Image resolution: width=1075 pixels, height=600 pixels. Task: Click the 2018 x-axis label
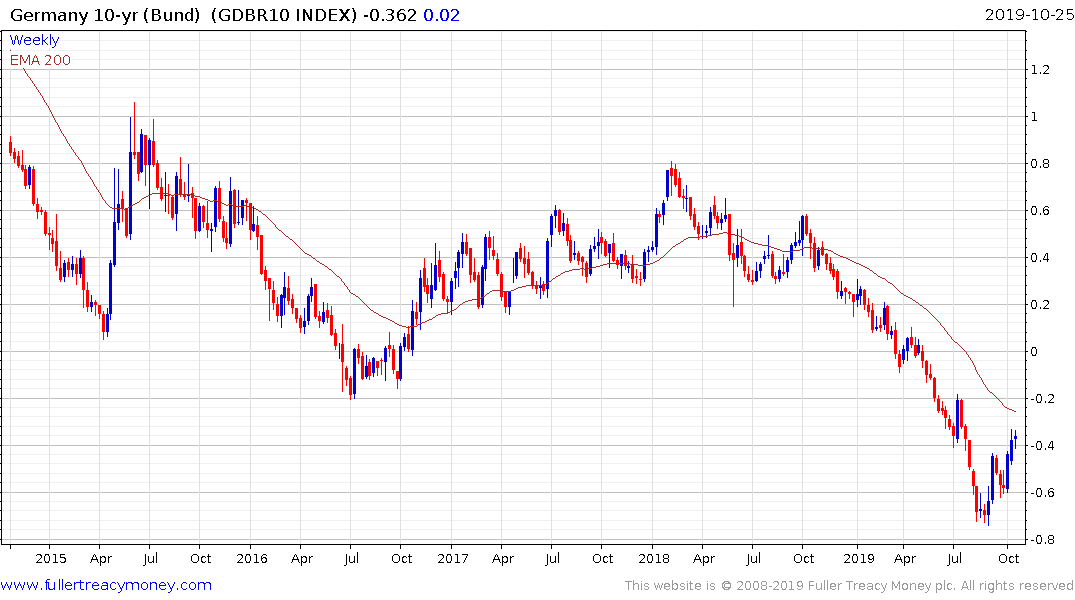point(654,558)
